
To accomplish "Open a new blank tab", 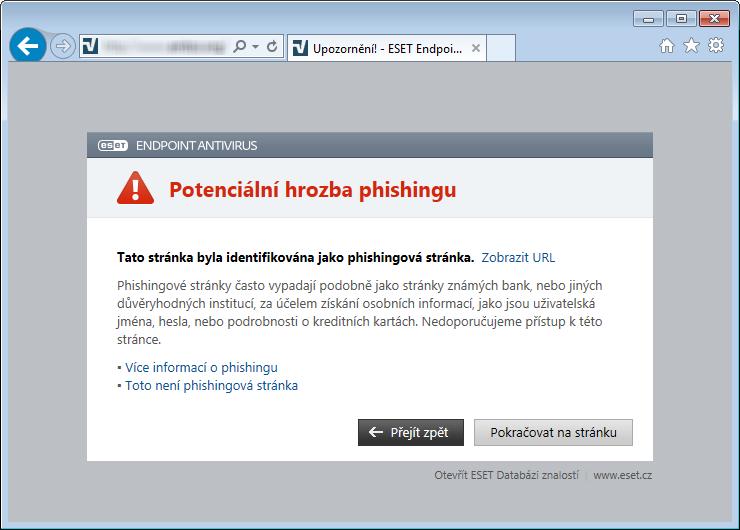I will pos(501,48).
